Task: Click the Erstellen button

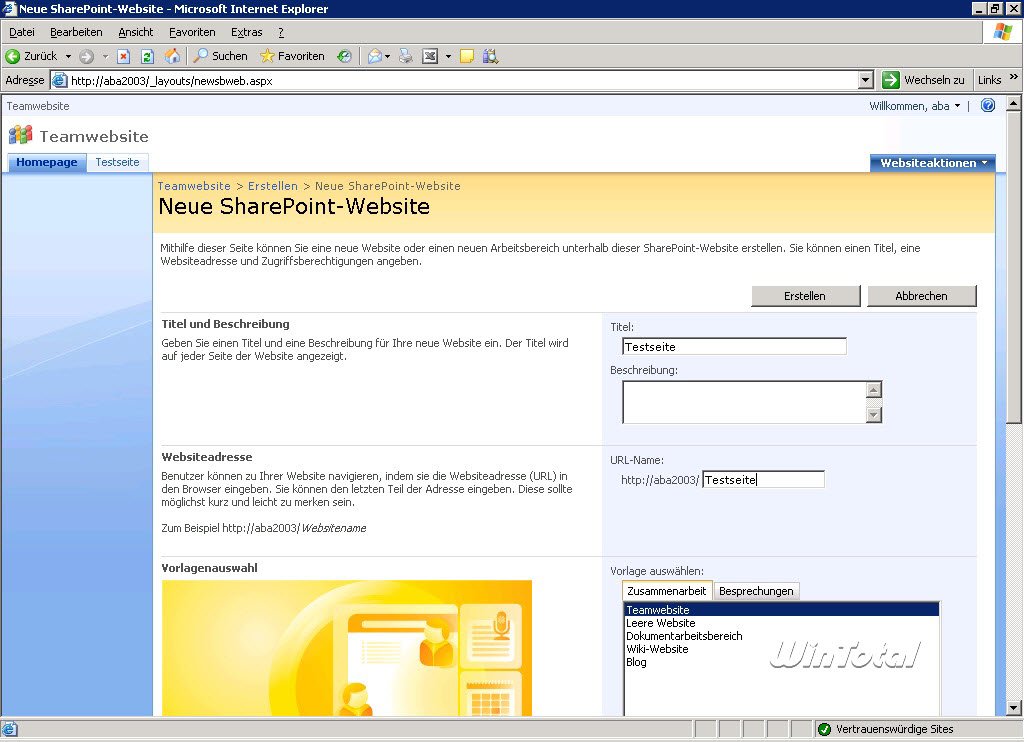Action: coord(806,295)
